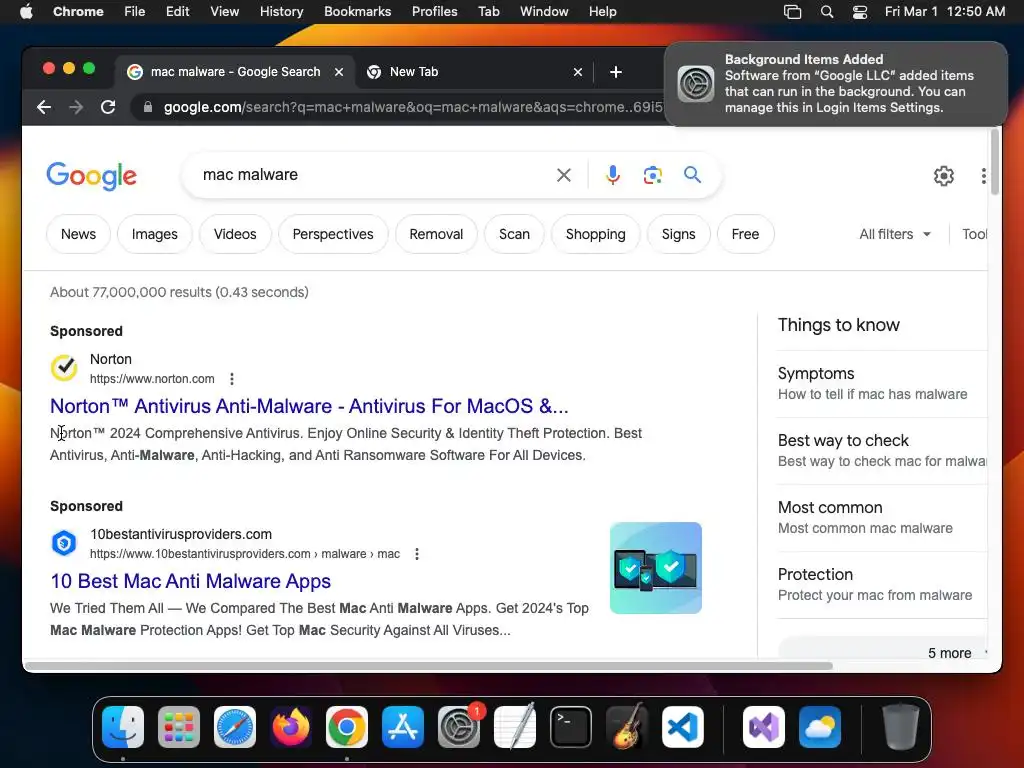Open System Settings in the dock
This screenshot has width=1024, height=768.
tap(459, 727)
